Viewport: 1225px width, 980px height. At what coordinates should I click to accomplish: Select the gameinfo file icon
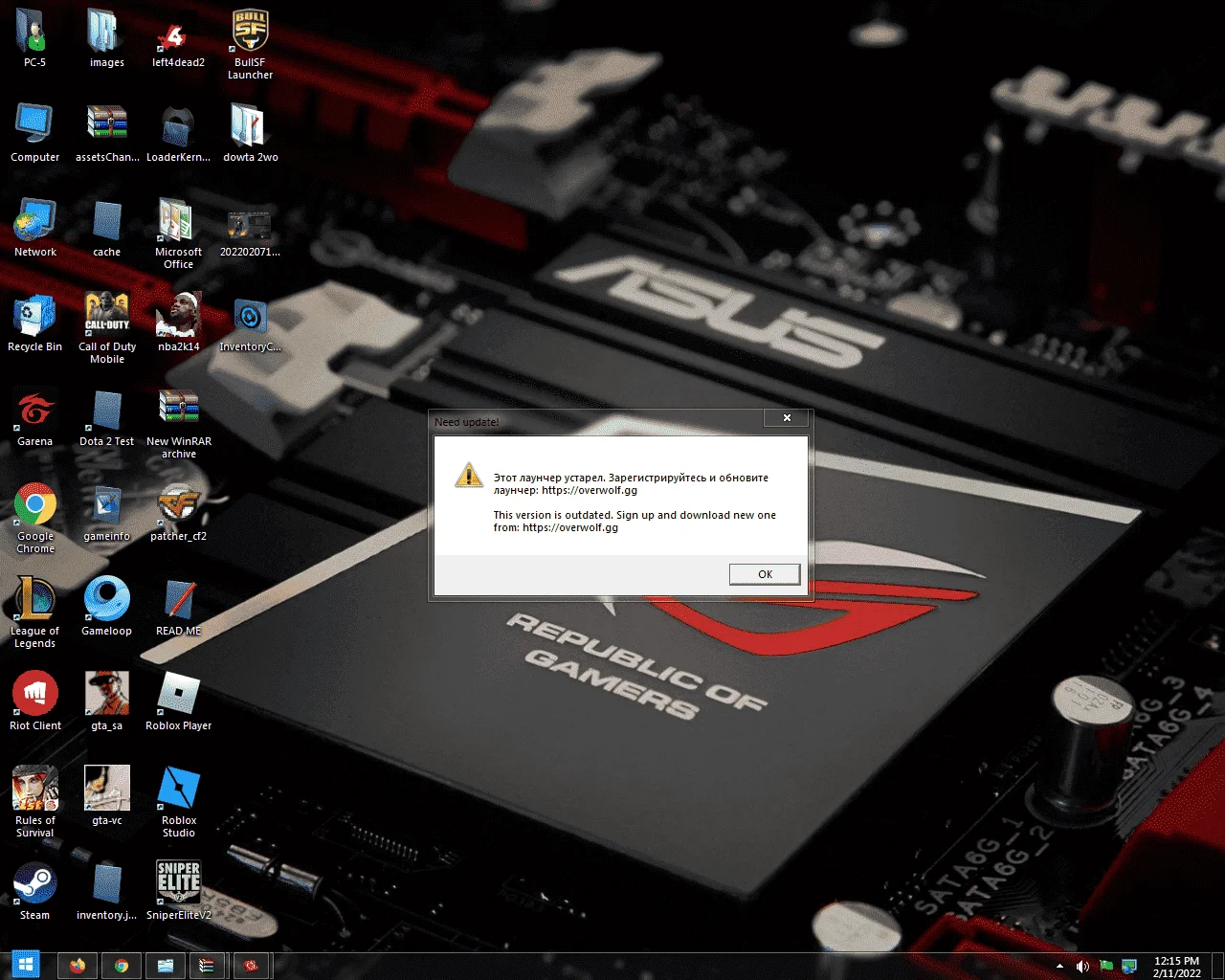click(107, 511)
